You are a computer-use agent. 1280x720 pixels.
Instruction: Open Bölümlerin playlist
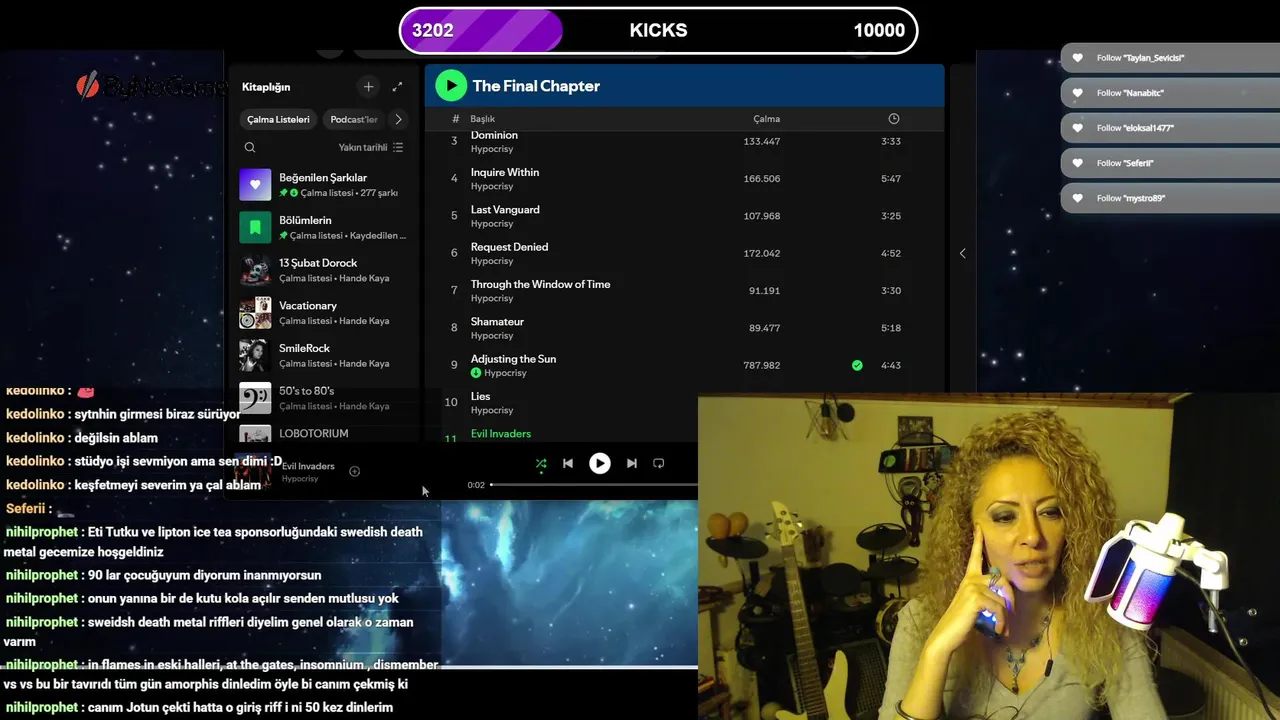coord(323,228)
